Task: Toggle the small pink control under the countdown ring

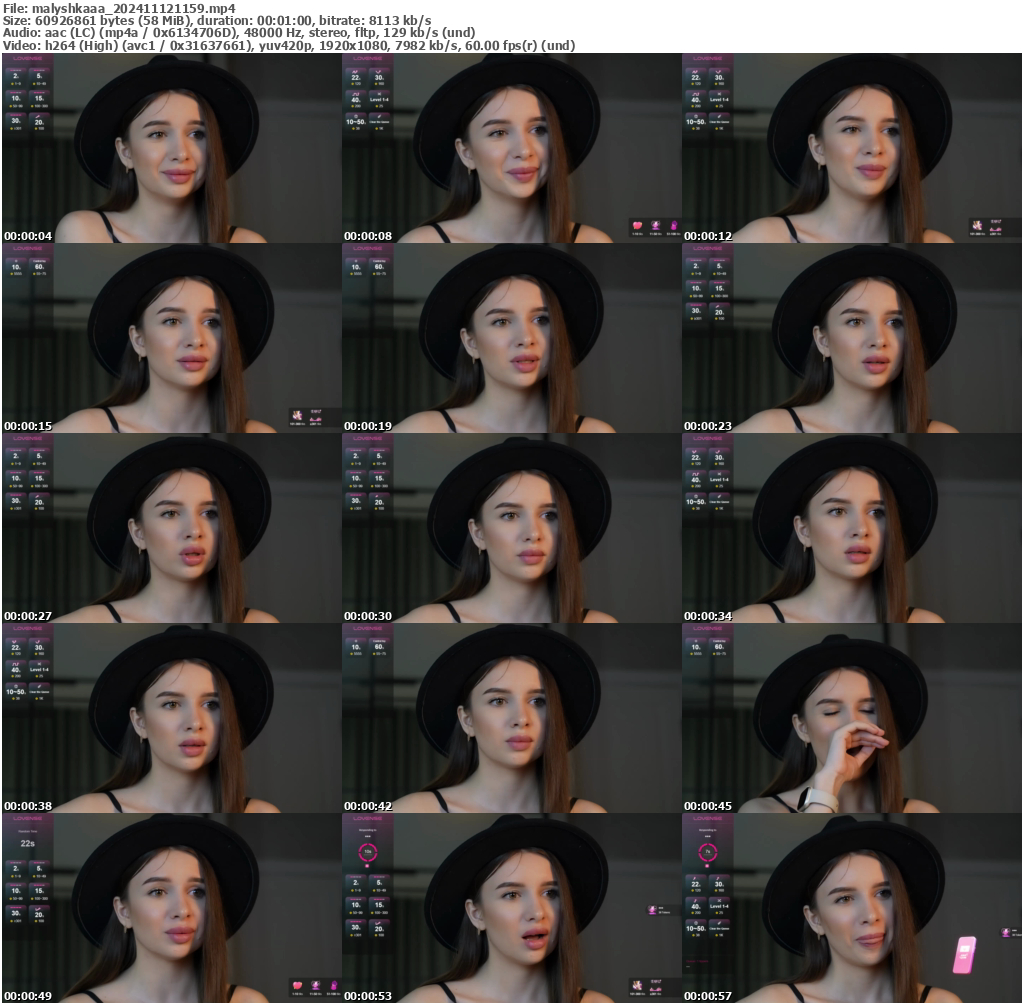Action: (367, 865)
